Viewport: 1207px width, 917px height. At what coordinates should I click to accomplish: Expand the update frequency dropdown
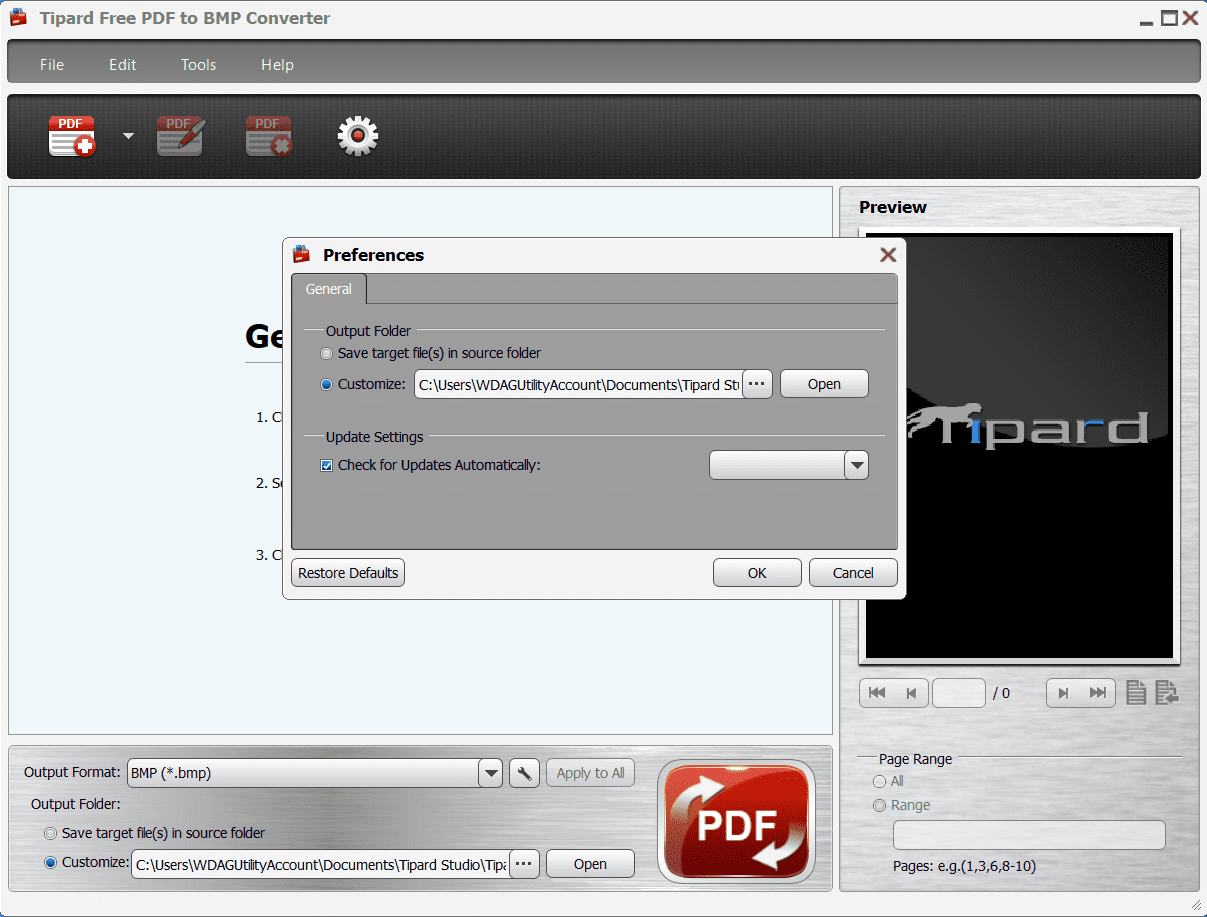[857, 465]
